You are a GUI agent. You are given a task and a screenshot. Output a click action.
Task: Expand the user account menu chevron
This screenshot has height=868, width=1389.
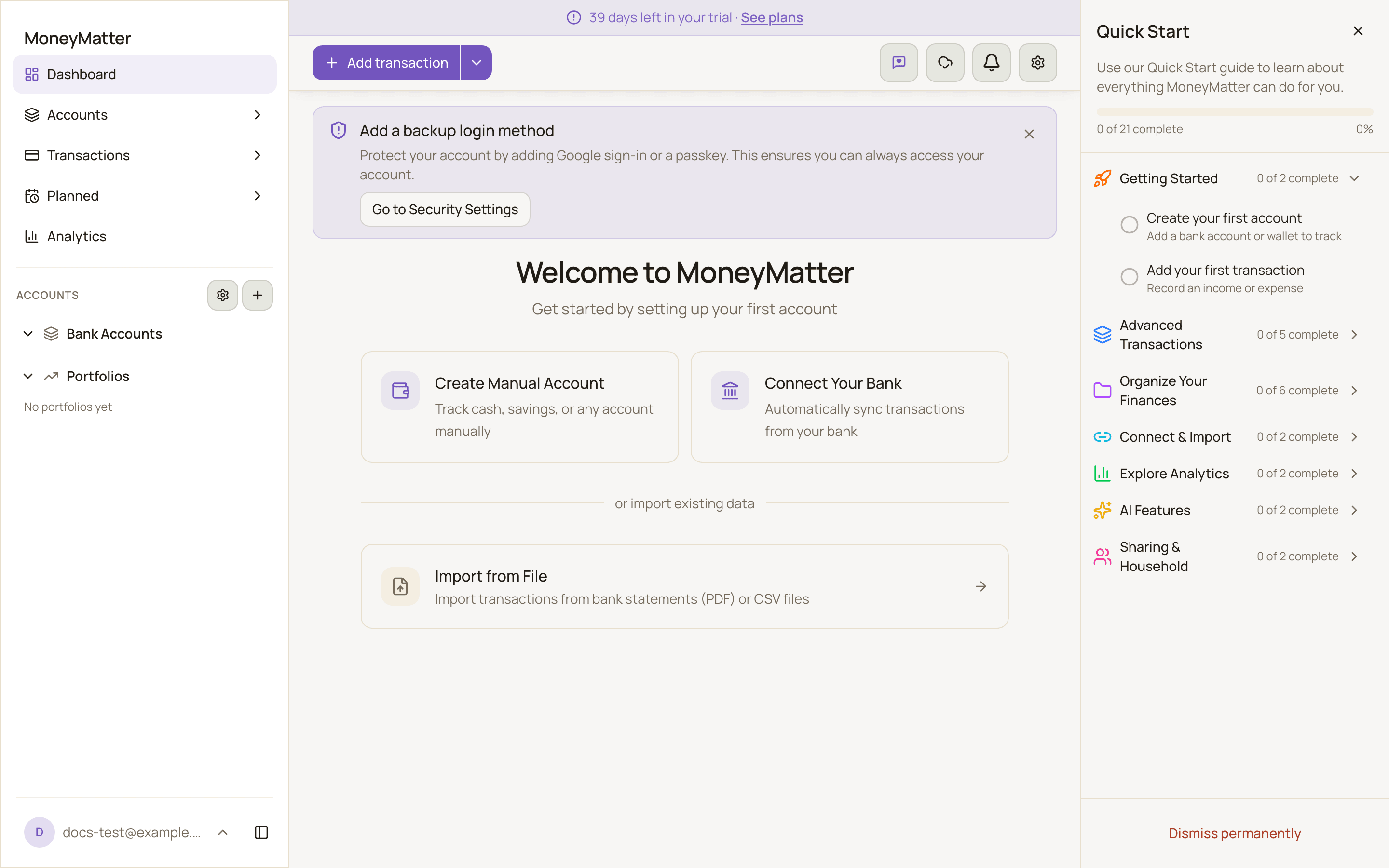[223, 832]
